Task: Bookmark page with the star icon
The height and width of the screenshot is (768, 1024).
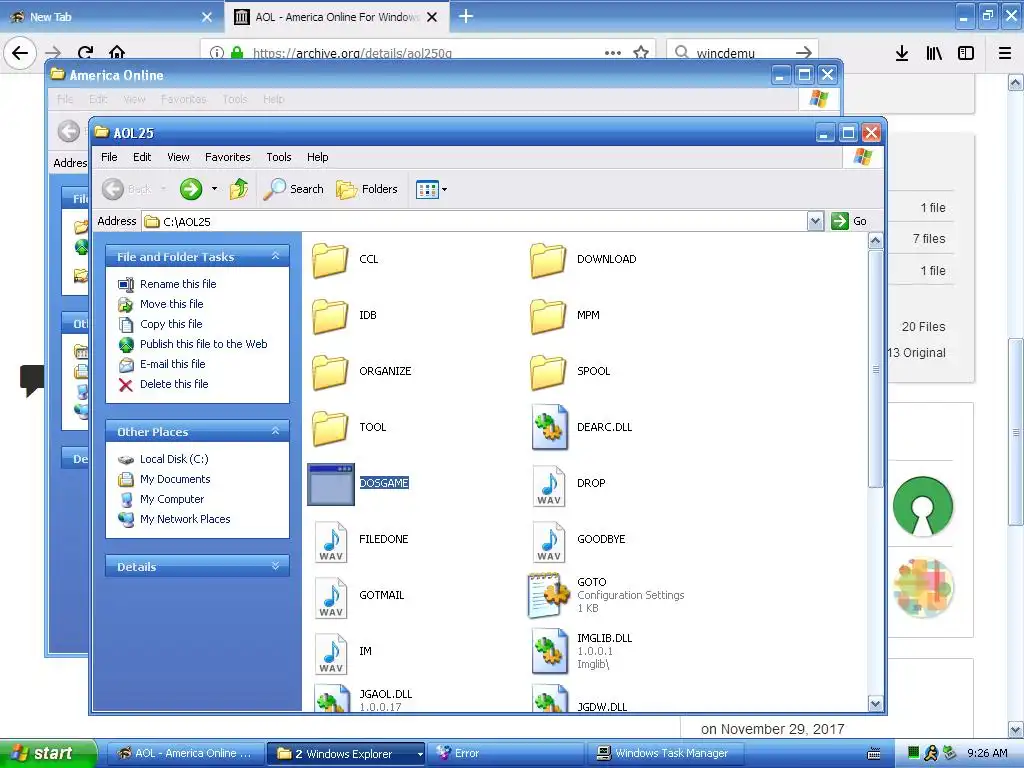Action: tap(641, 52)
